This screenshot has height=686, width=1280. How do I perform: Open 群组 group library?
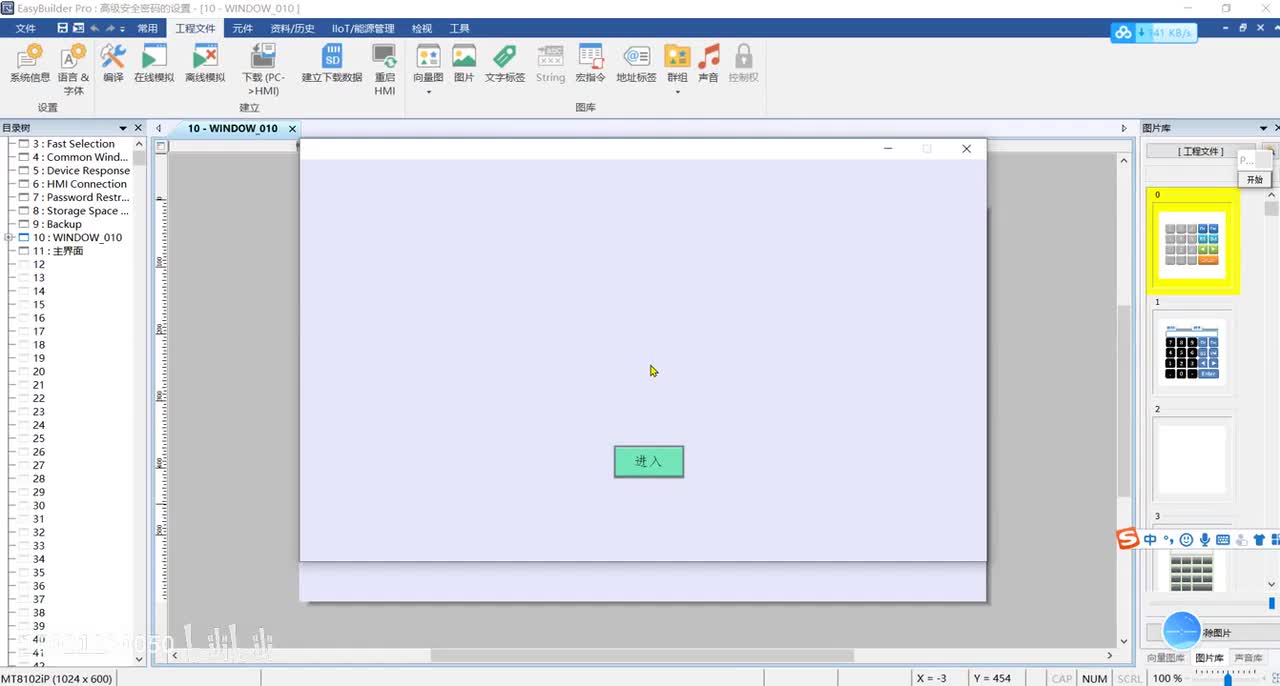point(677,64)
